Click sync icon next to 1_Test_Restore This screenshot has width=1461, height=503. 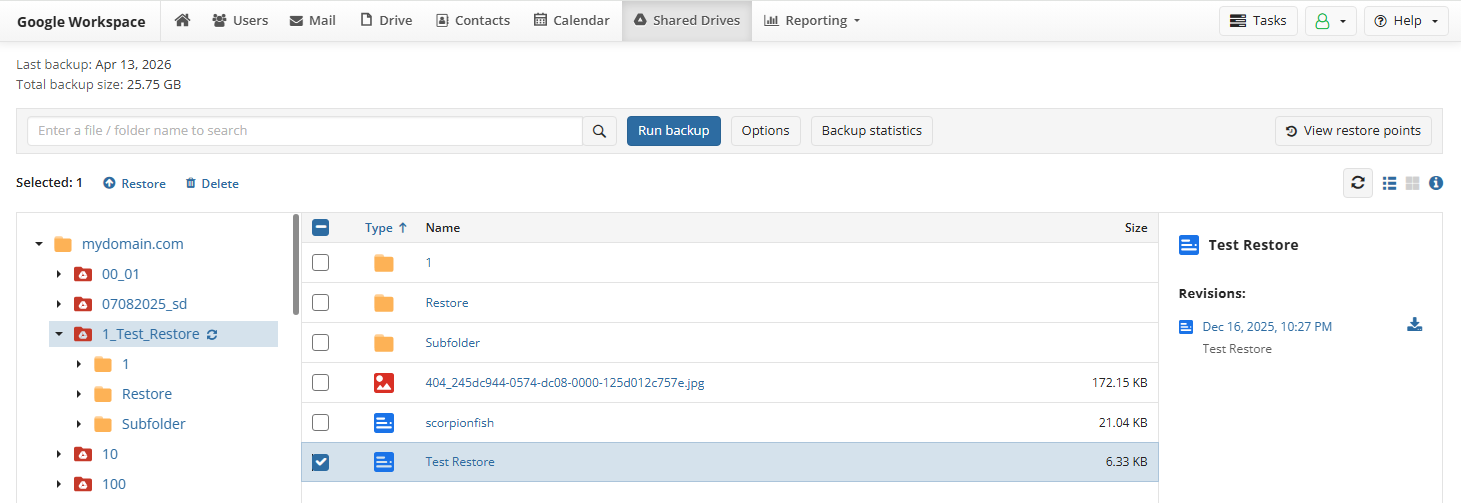click(x=212, y=335)
